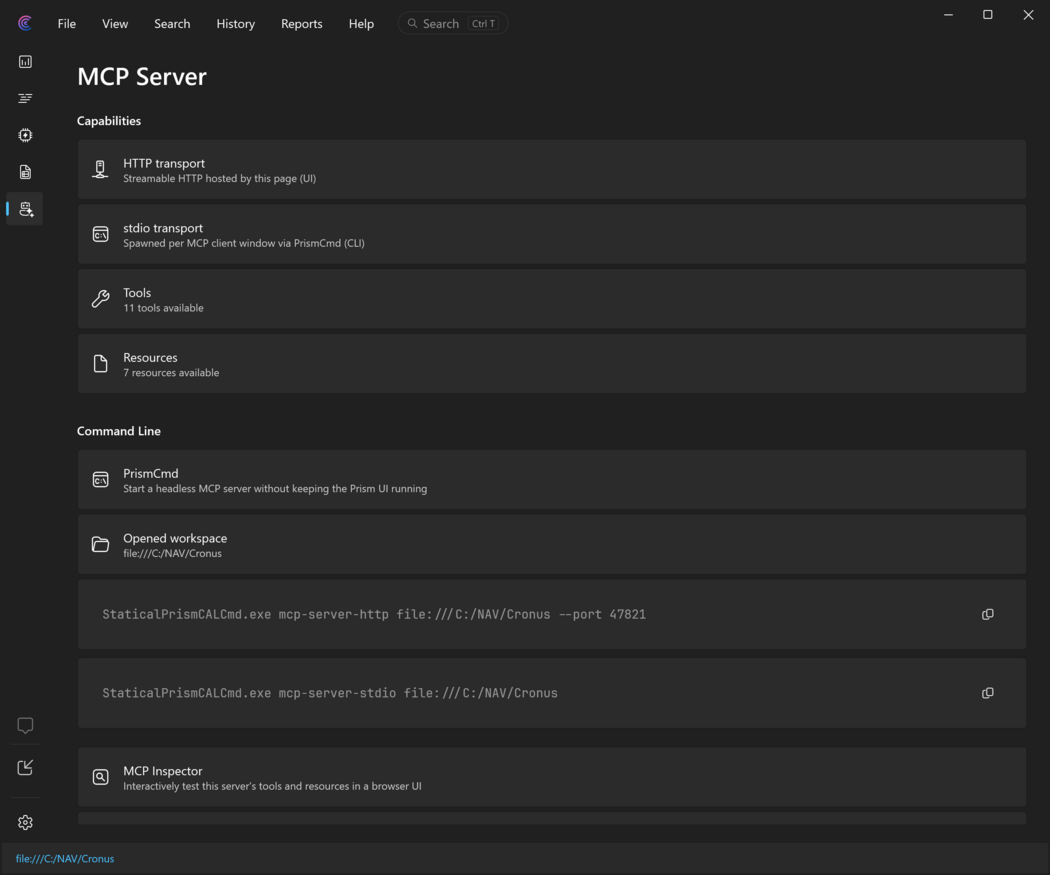Image resolution: width=1050 pixels, height=875 pixels.
Task: Click the Command Line heading
Action: point(119,431)
